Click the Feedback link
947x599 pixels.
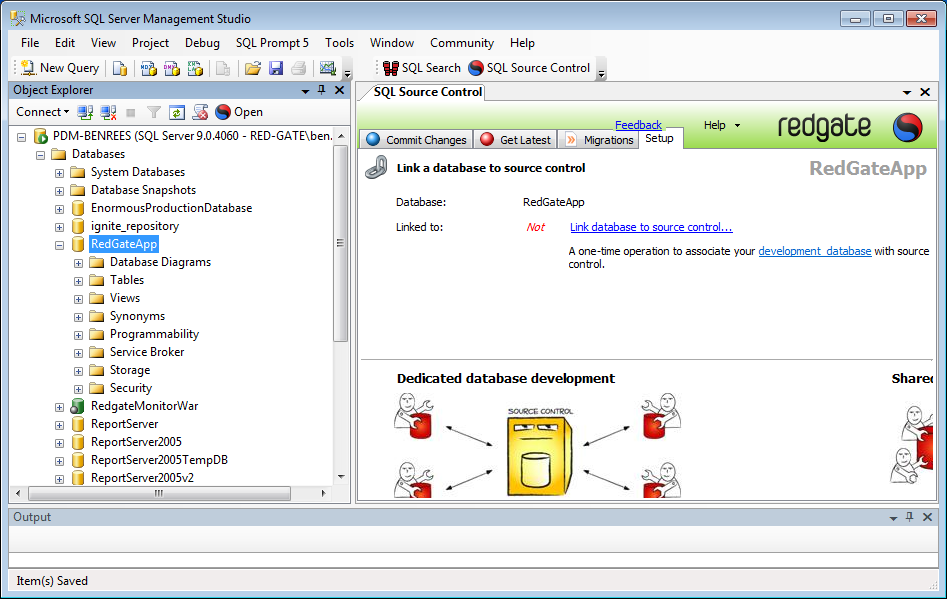click(638, 125)
